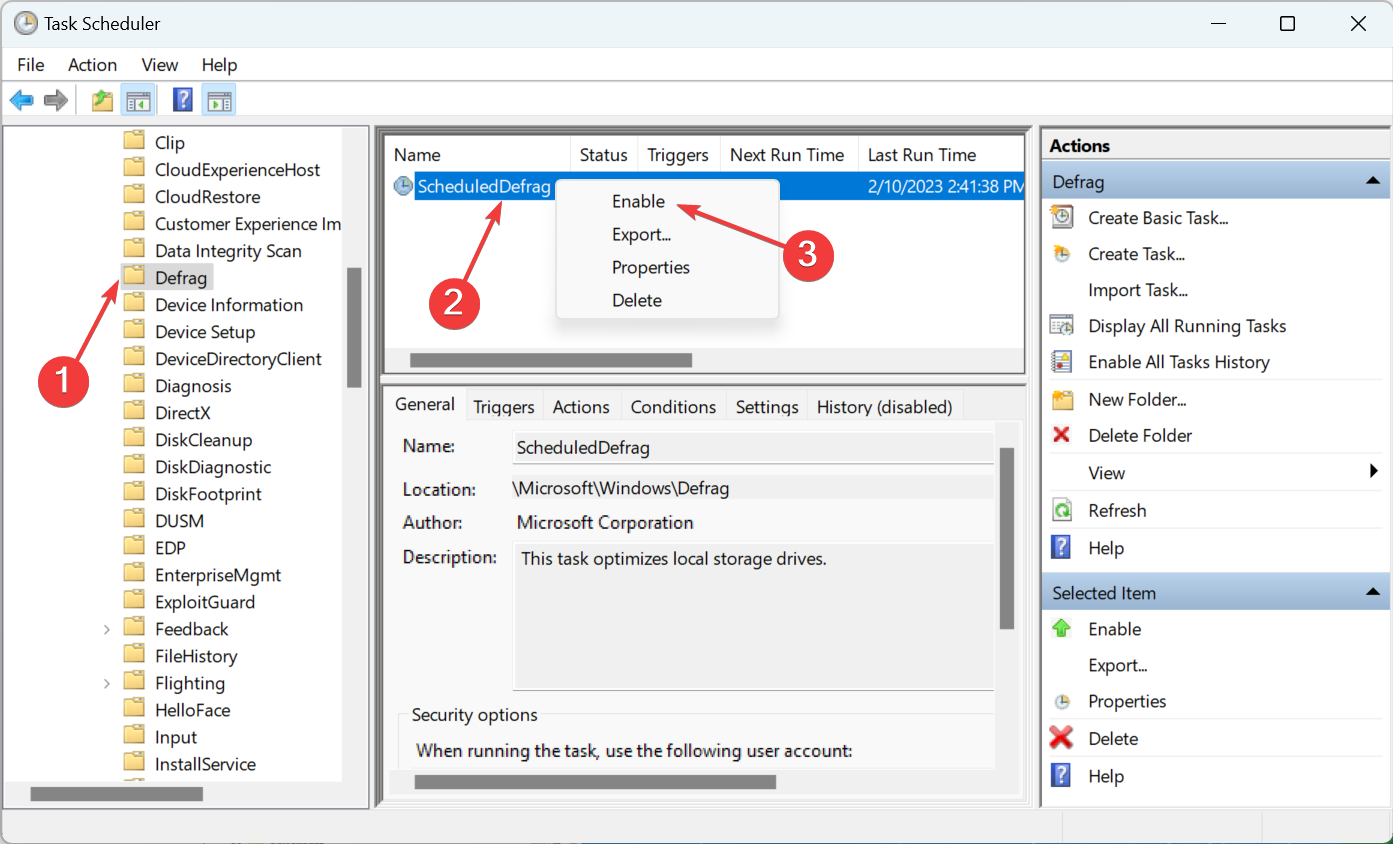Sort by the Last Run Time column

tap(941, 155)
